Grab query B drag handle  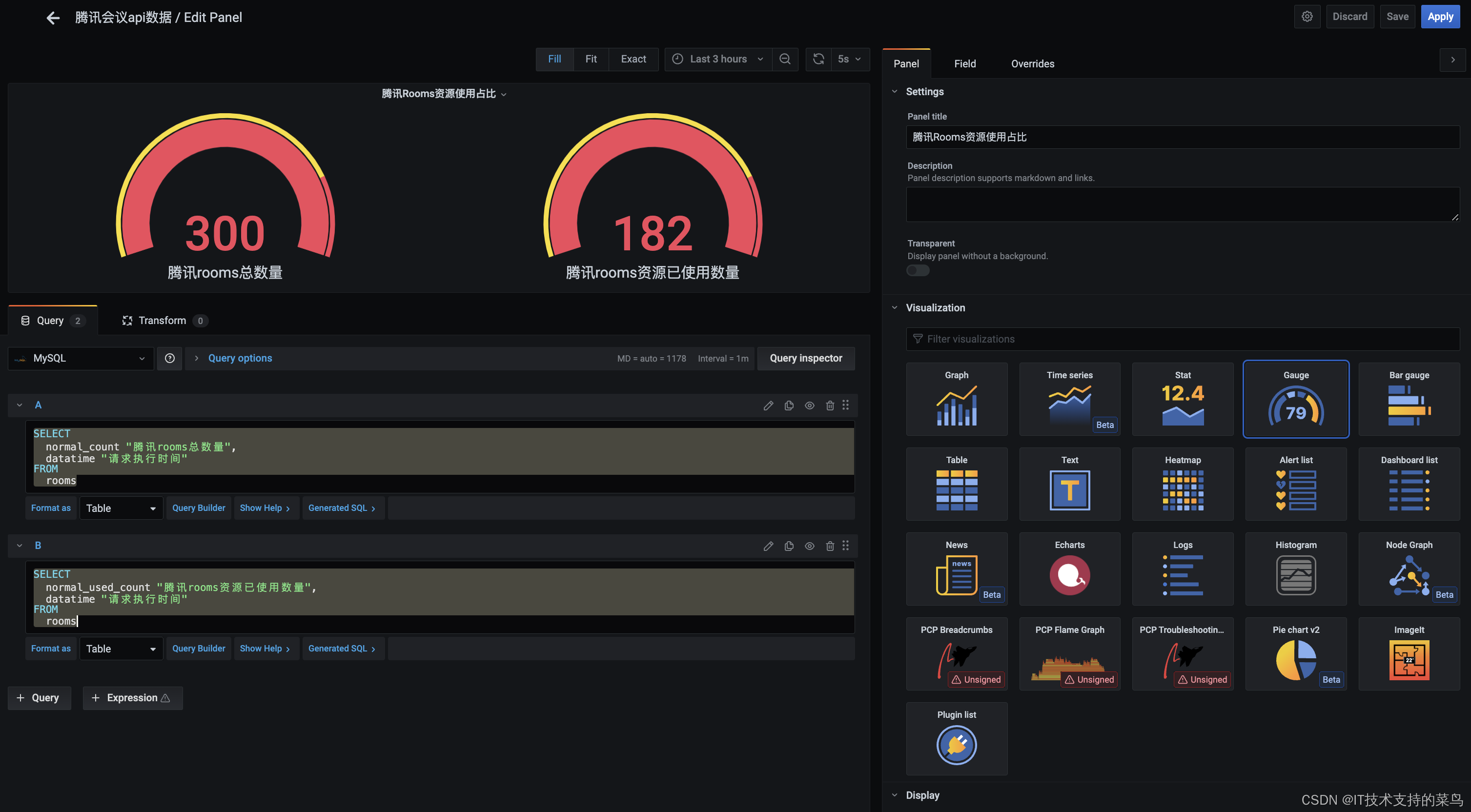pos(845,546)
